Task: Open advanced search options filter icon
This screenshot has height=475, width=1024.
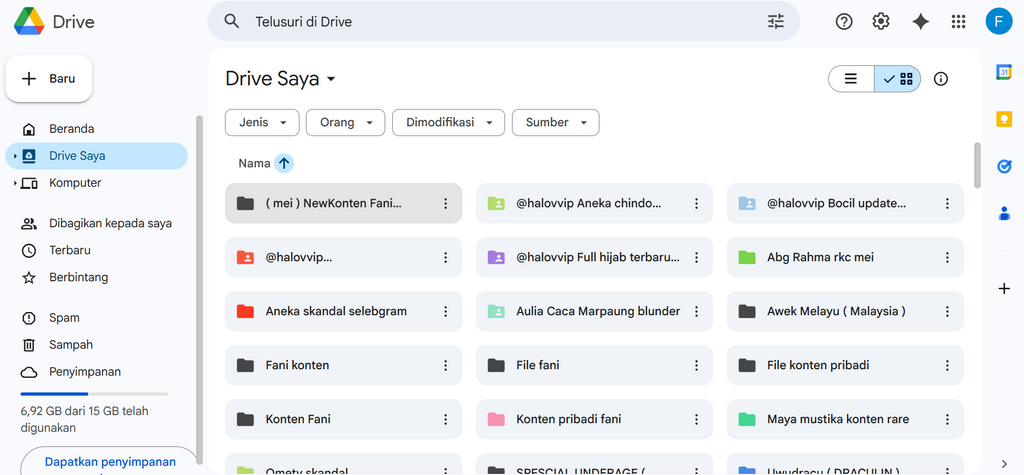Action: (776, 21)
